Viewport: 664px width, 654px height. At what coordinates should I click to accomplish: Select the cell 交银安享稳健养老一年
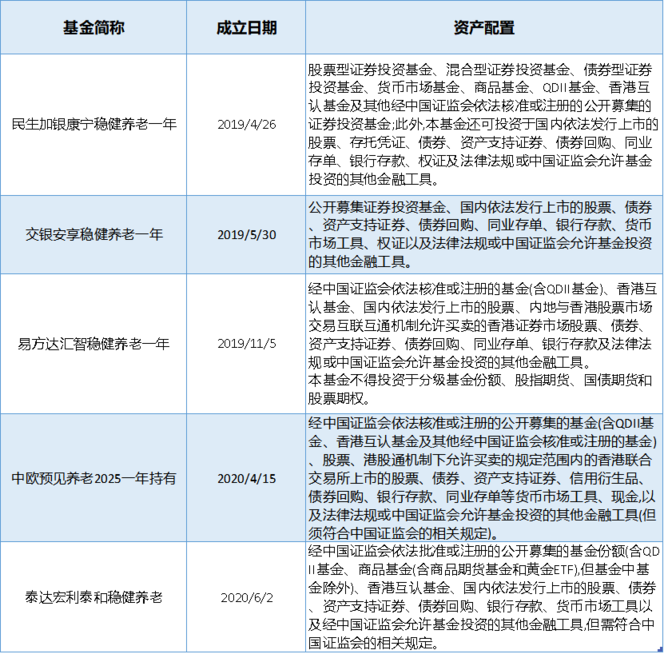94,234
